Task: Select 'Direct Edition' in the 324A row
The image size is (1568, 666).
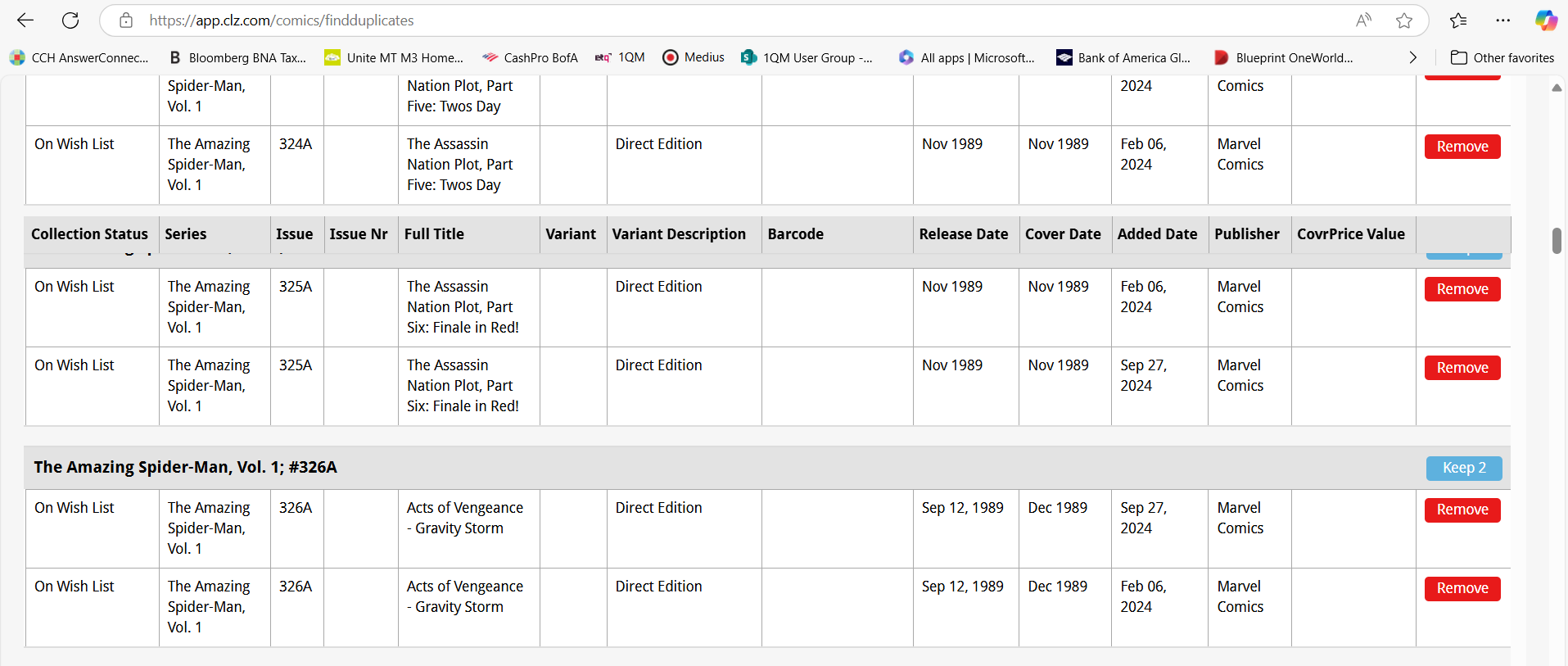Action: tap(659, 144)
